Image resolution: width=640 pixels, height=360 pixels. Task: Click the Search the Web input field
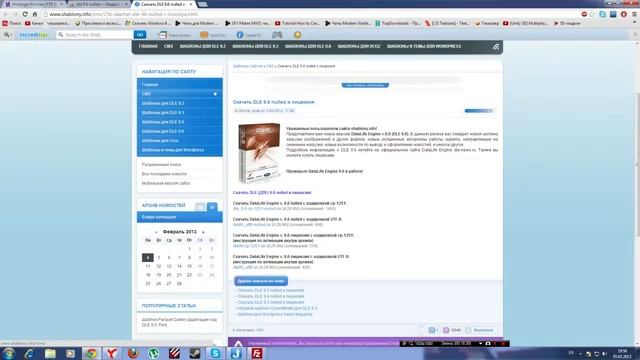(95, 35)
